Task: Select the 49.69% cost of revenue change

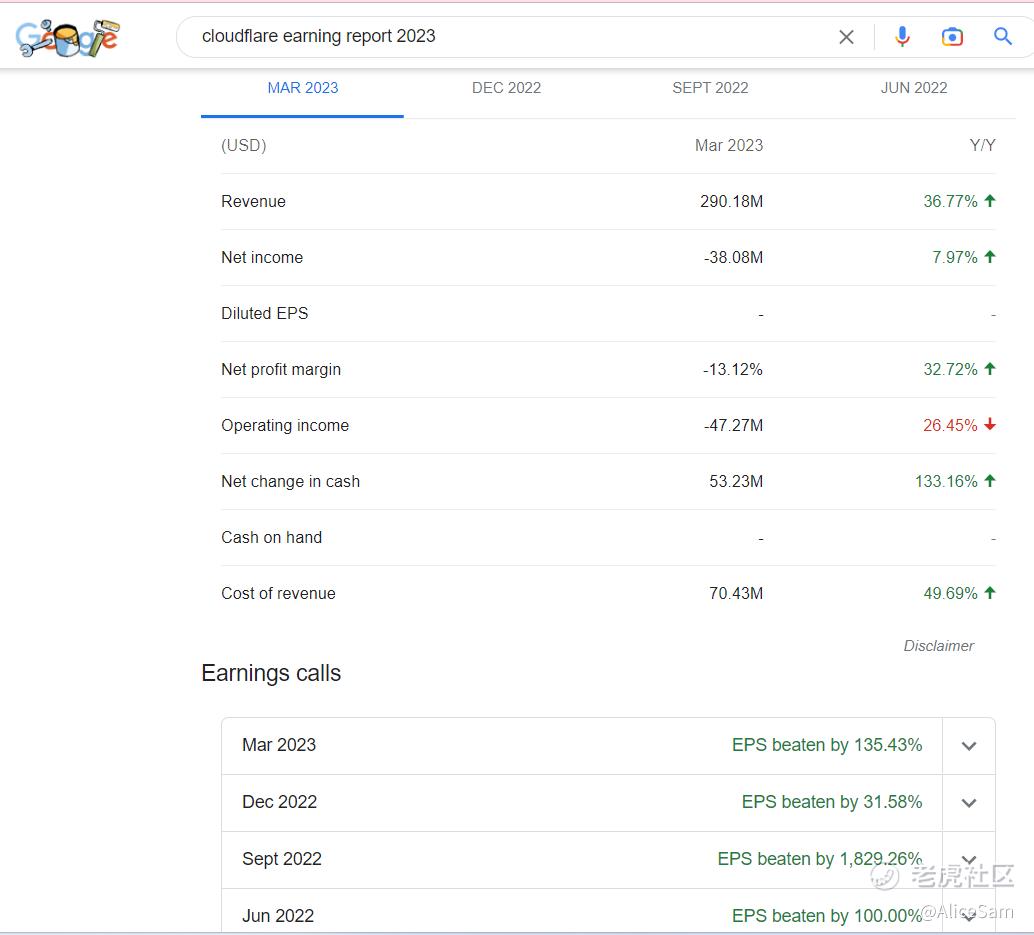Action: (950, 594)
